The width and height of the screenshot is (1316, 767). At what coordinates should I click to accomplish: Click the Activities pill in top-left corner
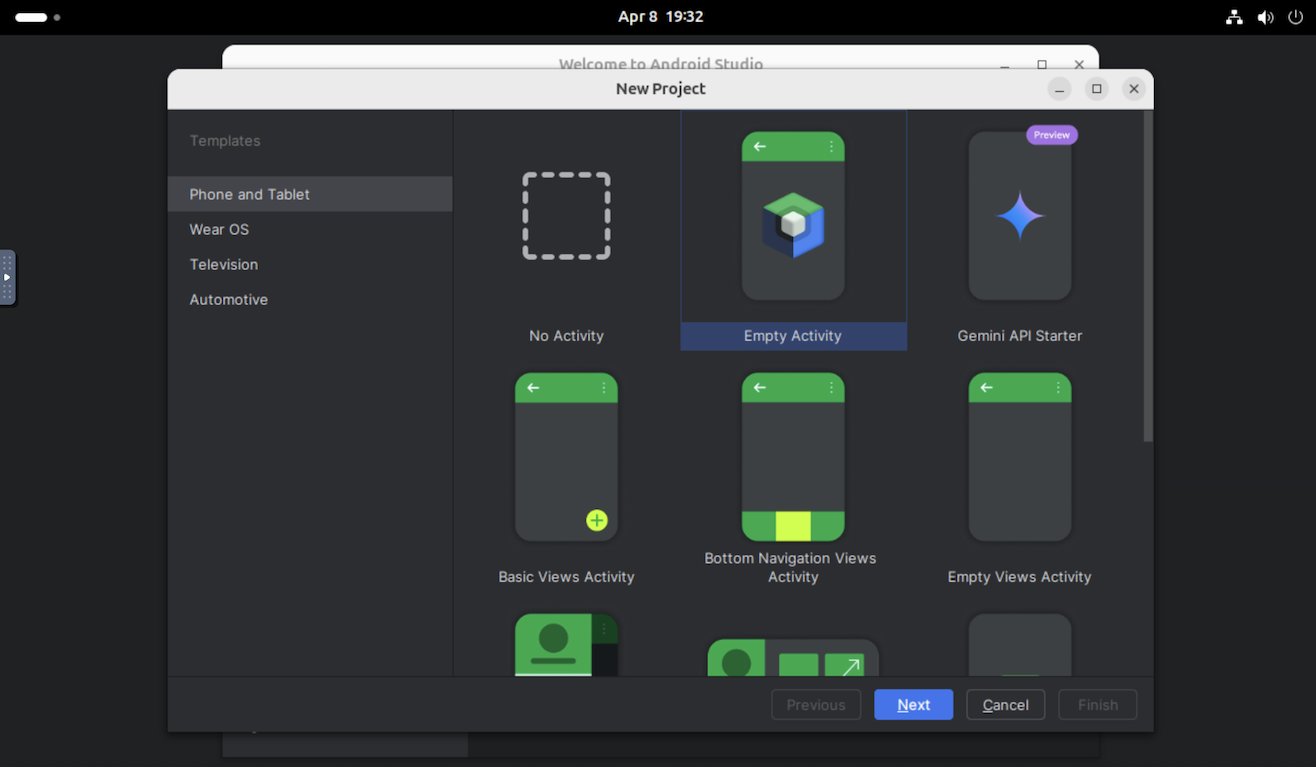point(32,17)
